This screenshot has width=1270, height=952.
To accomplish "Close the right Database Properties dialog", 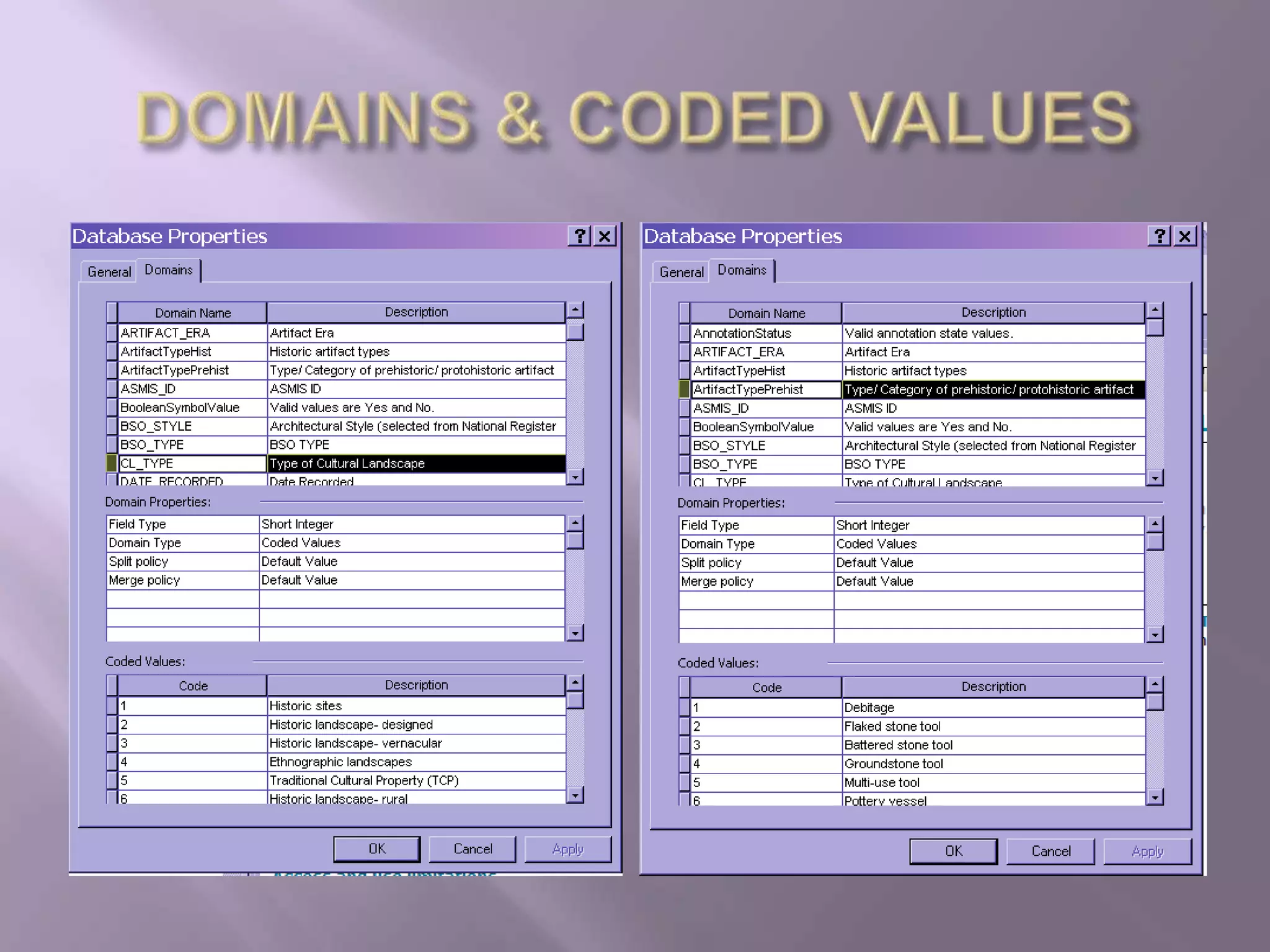I will pos(1184,236).
